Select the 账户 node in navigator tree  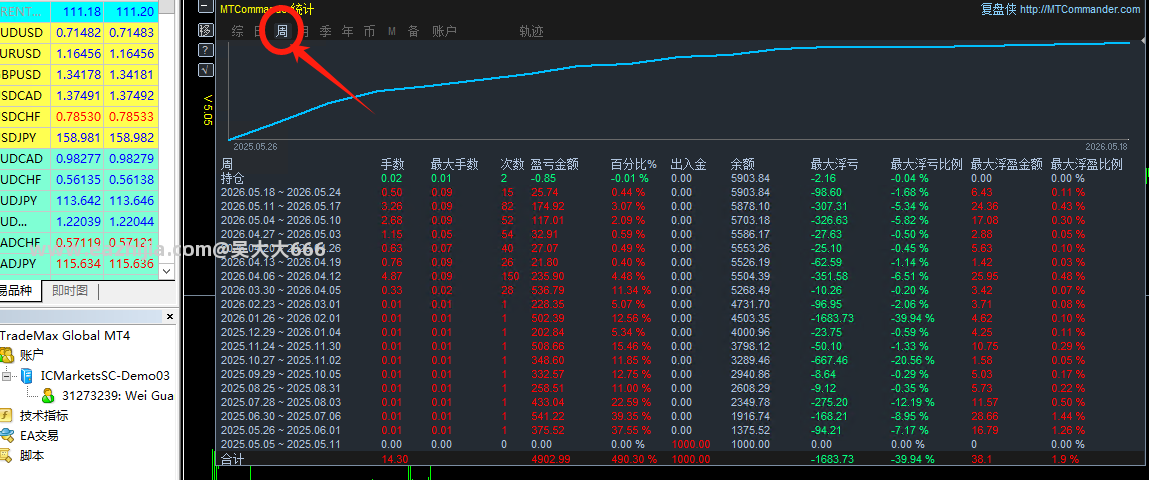pos(32,355)
